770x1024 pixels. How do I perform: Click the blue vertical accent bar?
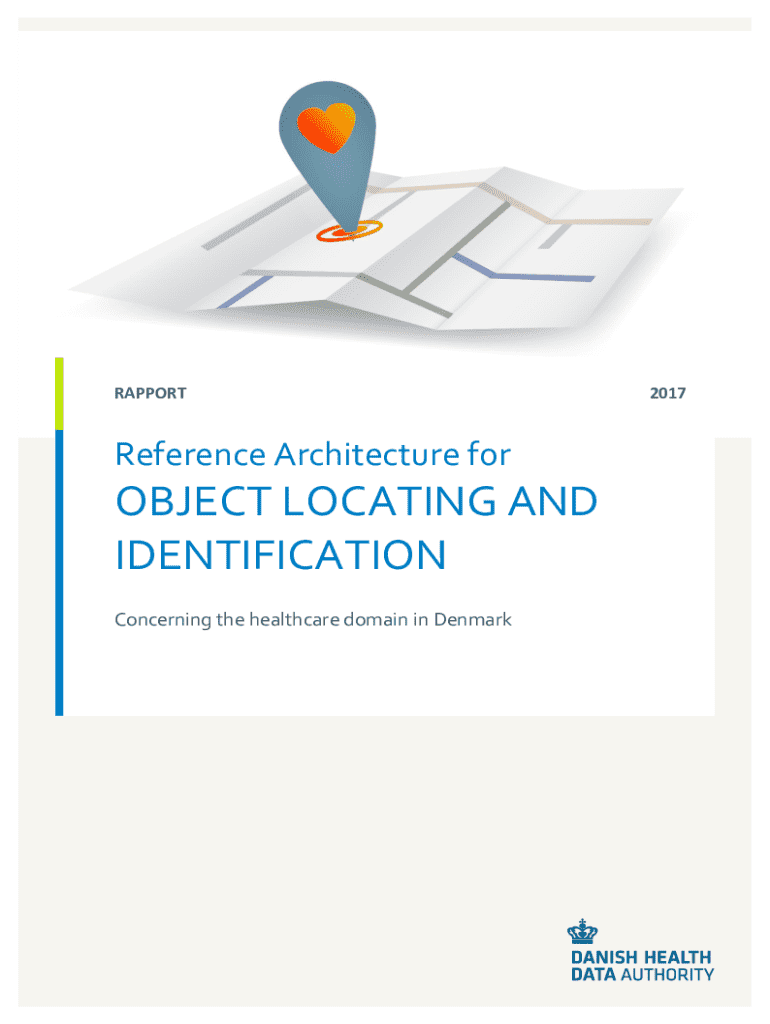[59, 572]
